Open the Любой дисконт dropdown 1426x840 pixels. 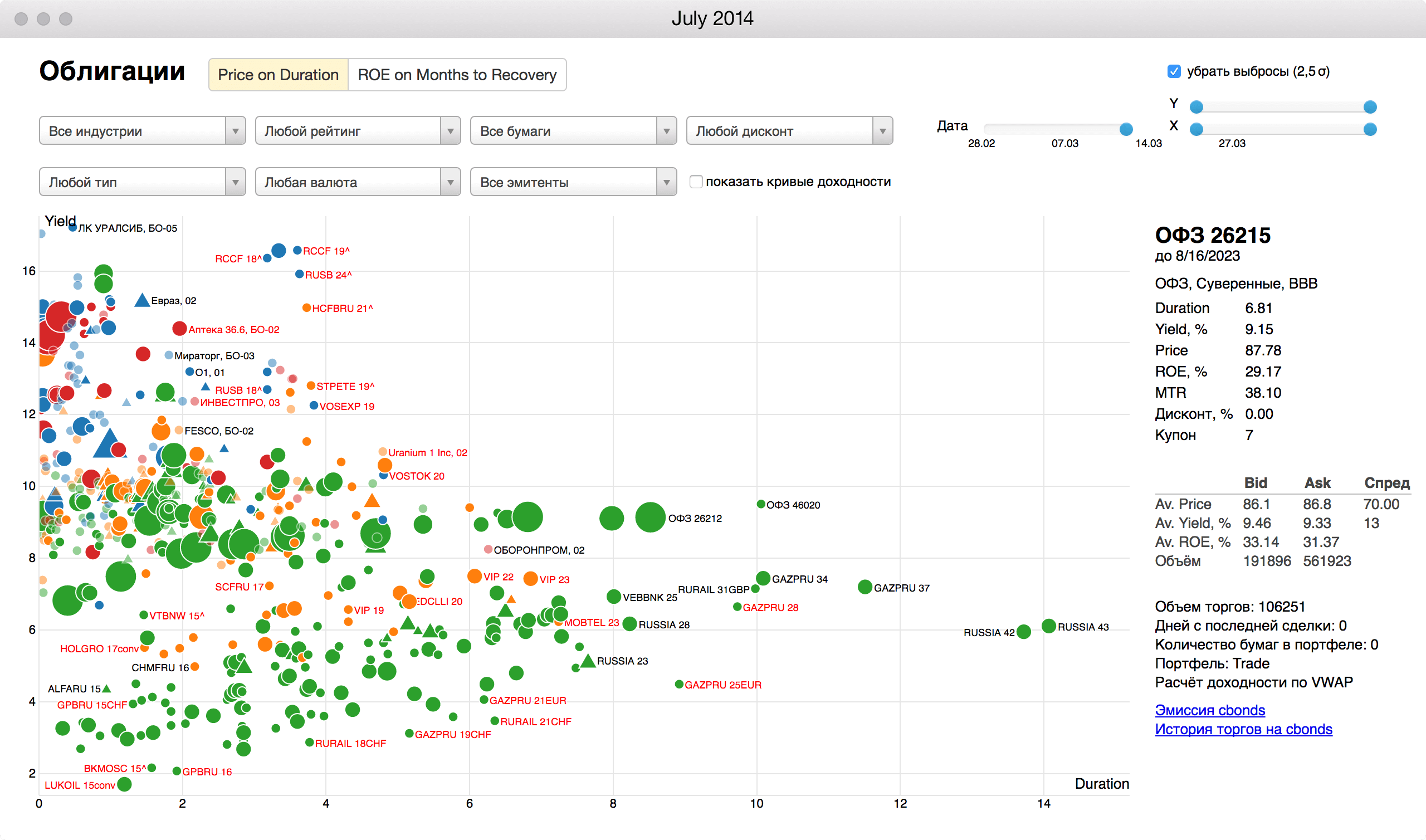(789, 131)
